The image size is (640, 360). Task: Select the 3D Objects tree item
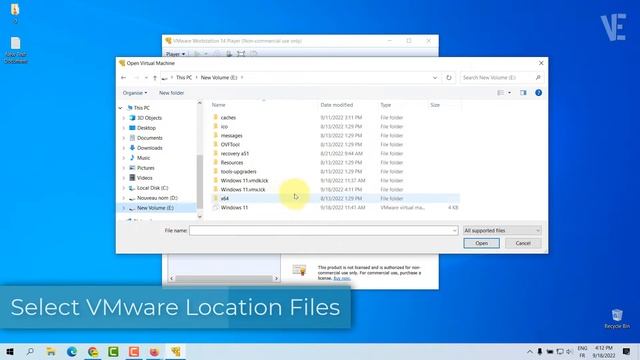tap(149, 118)
